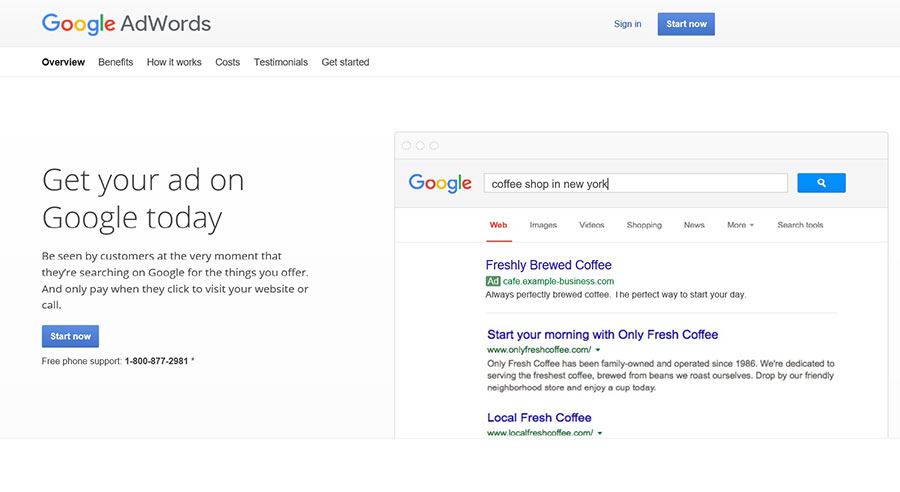Open the Testimonials section
Viewport: 900px width, 492px height.
tap(280, 62)
